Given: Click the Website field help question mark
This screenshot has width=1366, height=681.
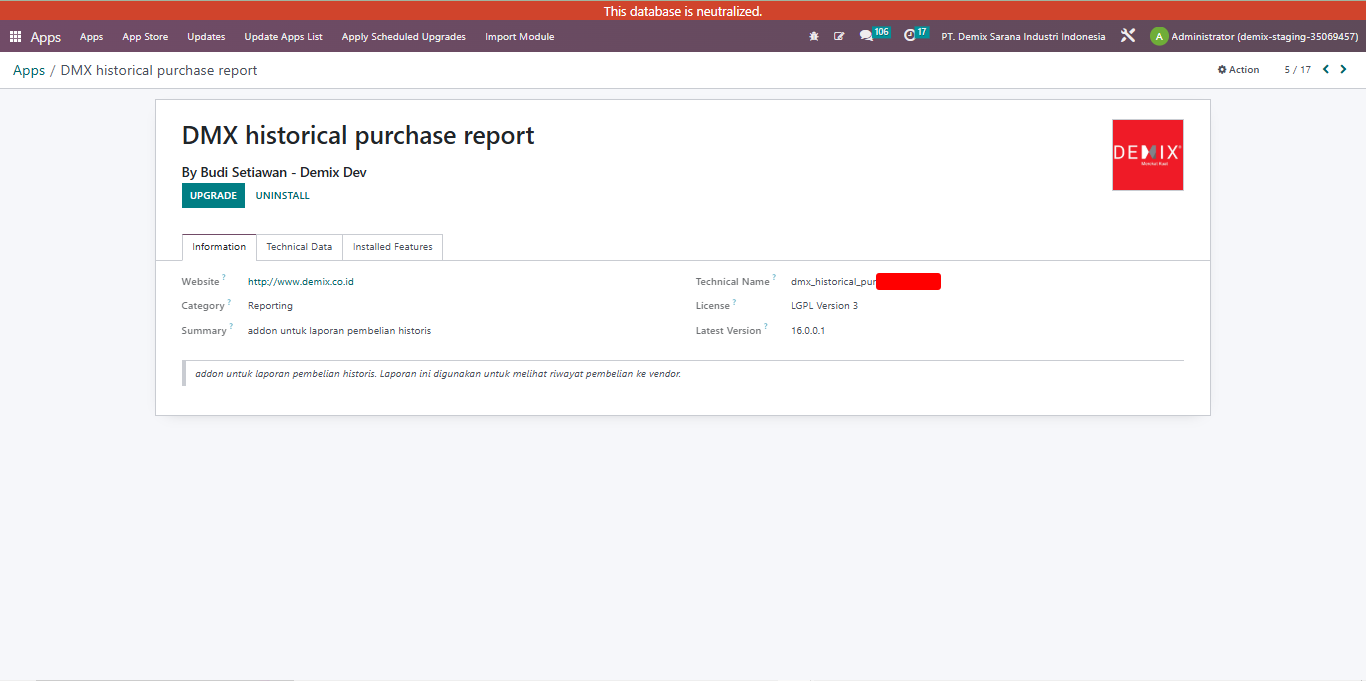Looking at the screenshot, I should coord(224,278).
